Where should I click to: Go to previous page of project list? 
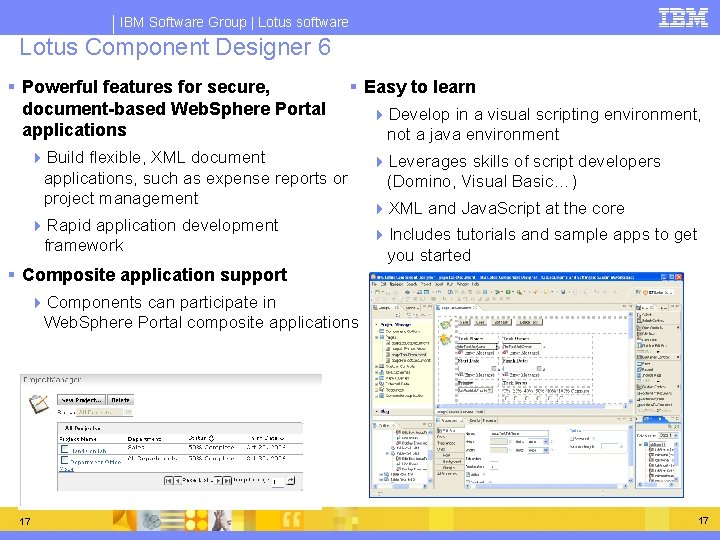tap(178, 481)
